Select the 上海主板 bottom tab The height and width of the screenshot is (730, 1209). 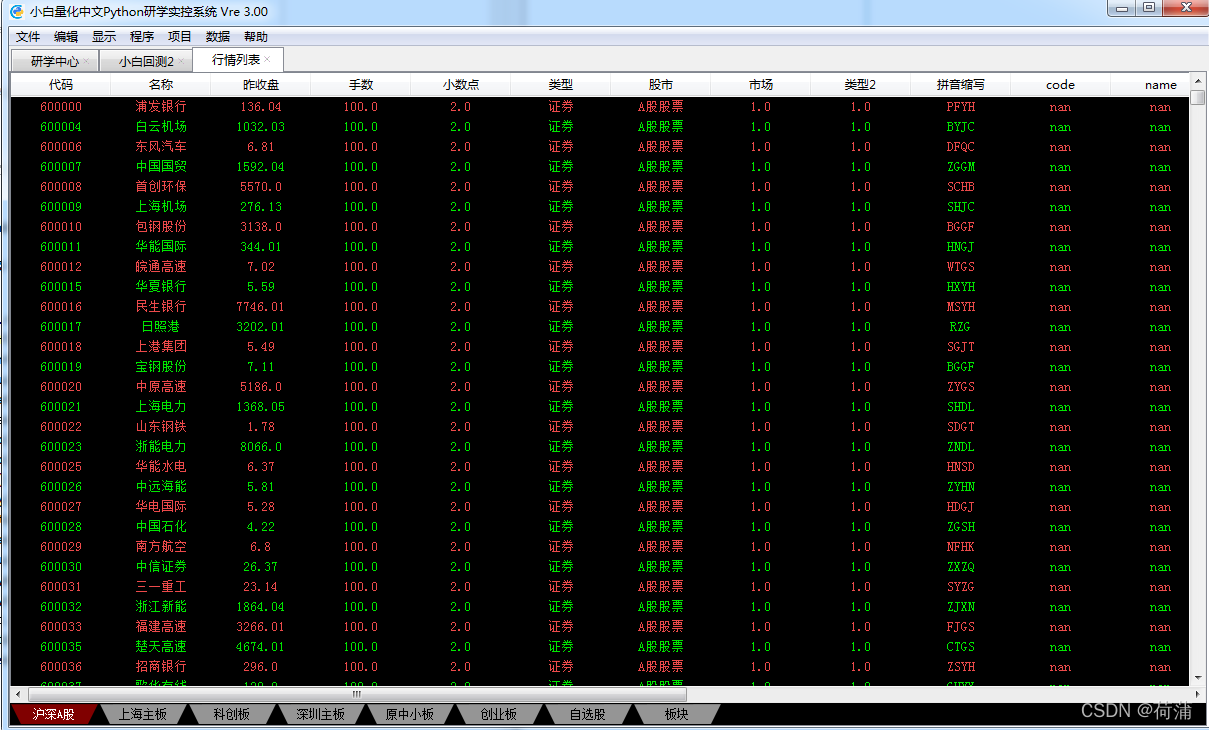click(143, 714)
